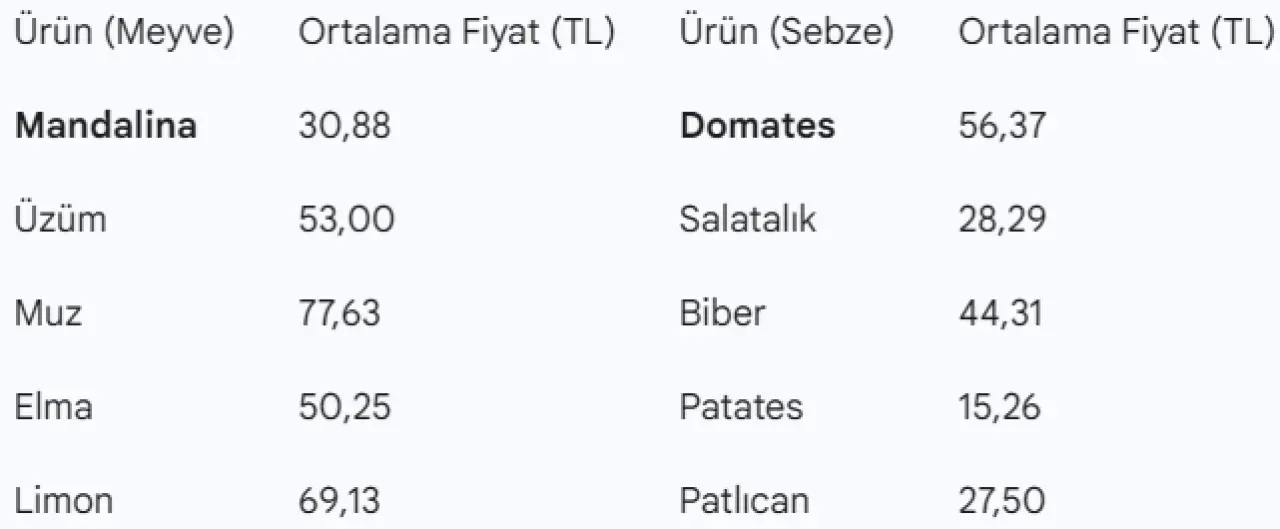Select the Domates cell
This screenshot has height=529, width=1280.
(x=757, y=126)
